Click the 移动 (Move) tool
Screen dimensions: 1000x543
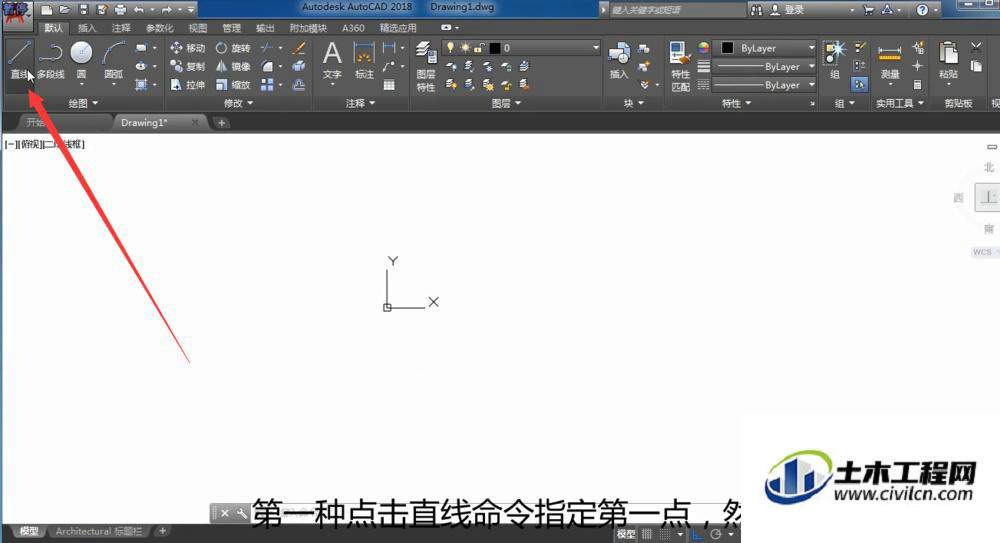click(188, 48)
